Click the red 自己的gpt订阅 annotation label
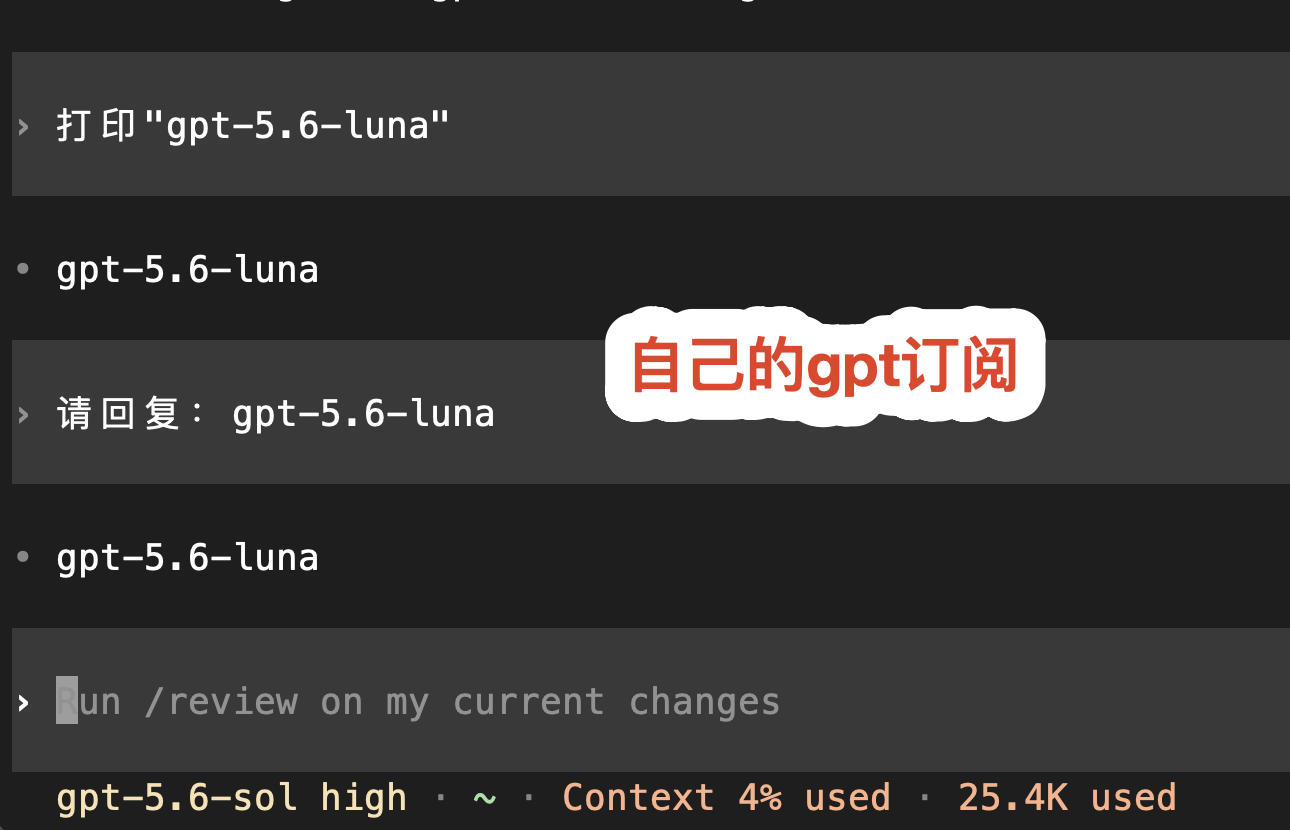 (x=825, y=365)
